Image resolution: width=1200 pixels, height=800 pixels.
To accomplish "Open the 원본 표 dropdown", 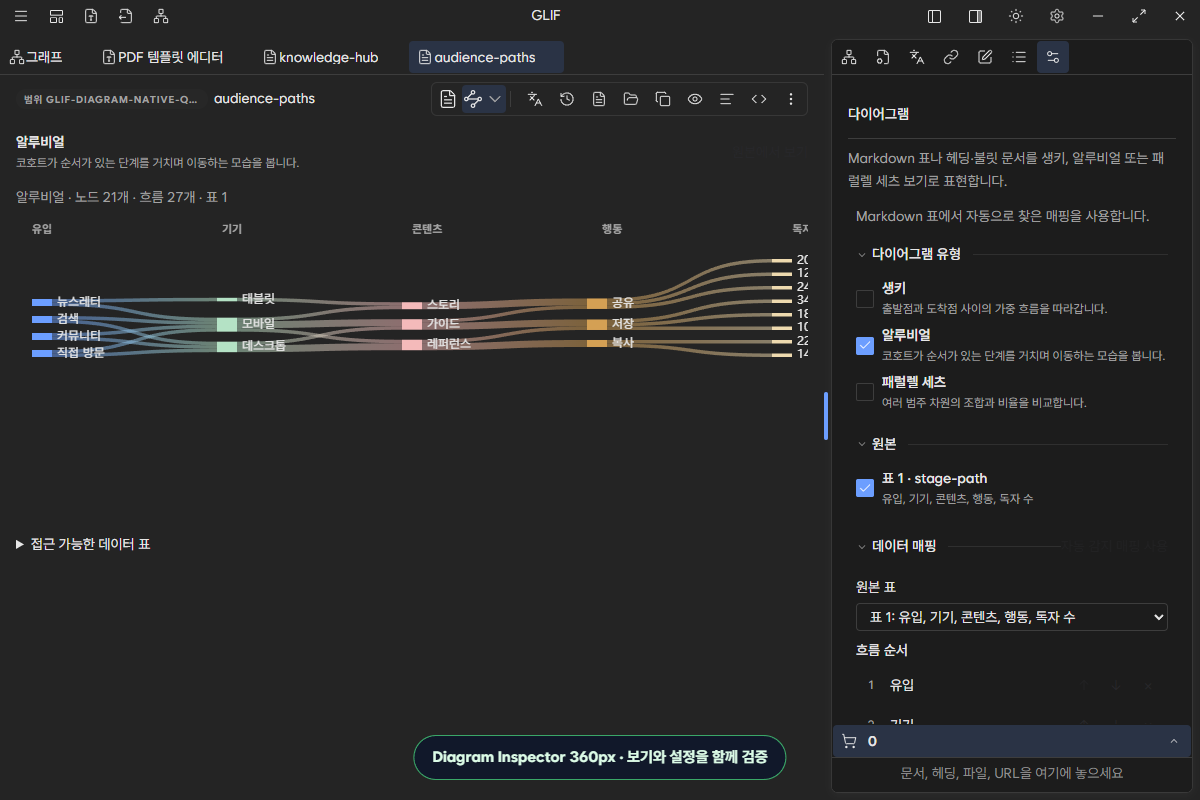I will 1012,617.
